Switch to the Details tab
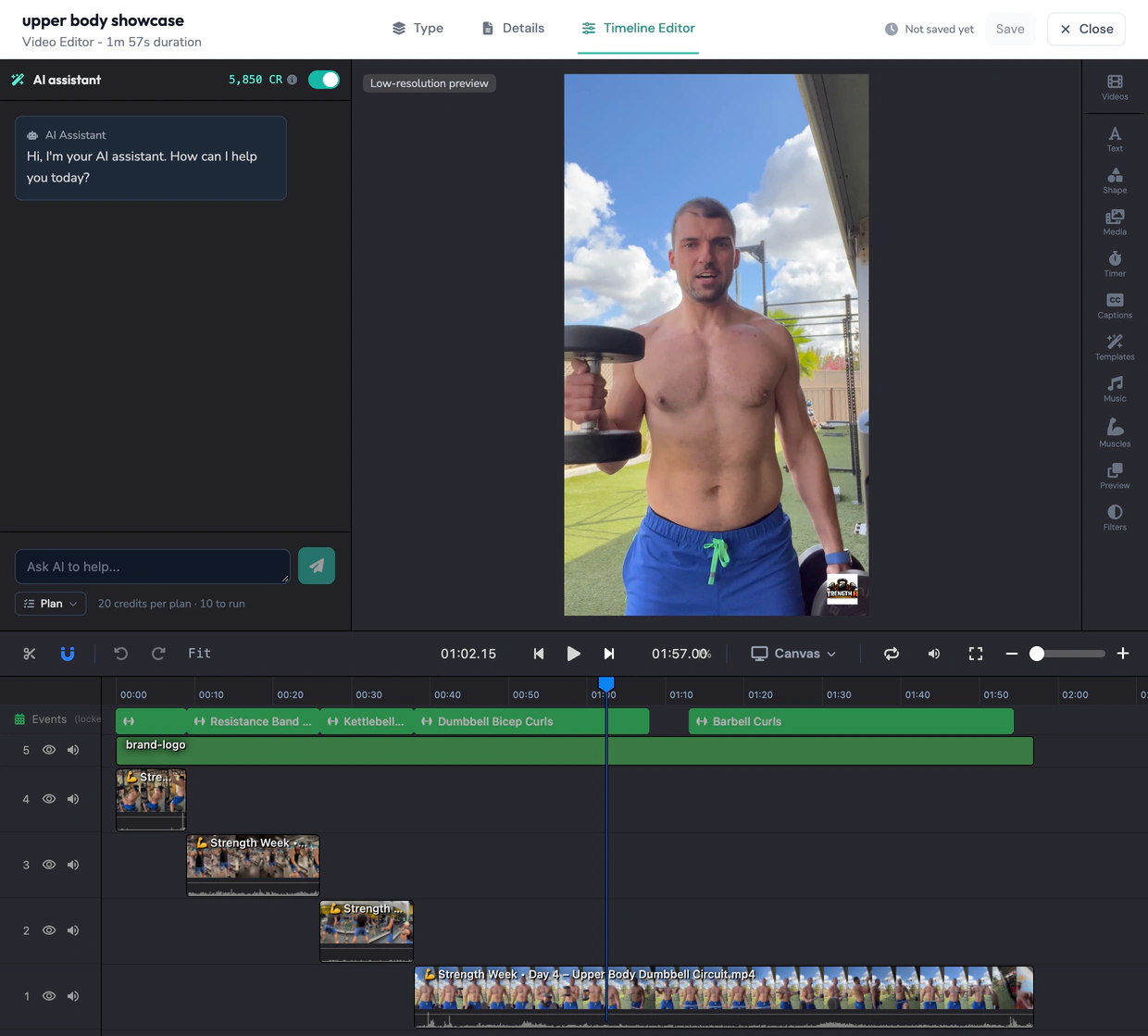This screenshot has width=1148, height=1036. click(x=513, y=29)
